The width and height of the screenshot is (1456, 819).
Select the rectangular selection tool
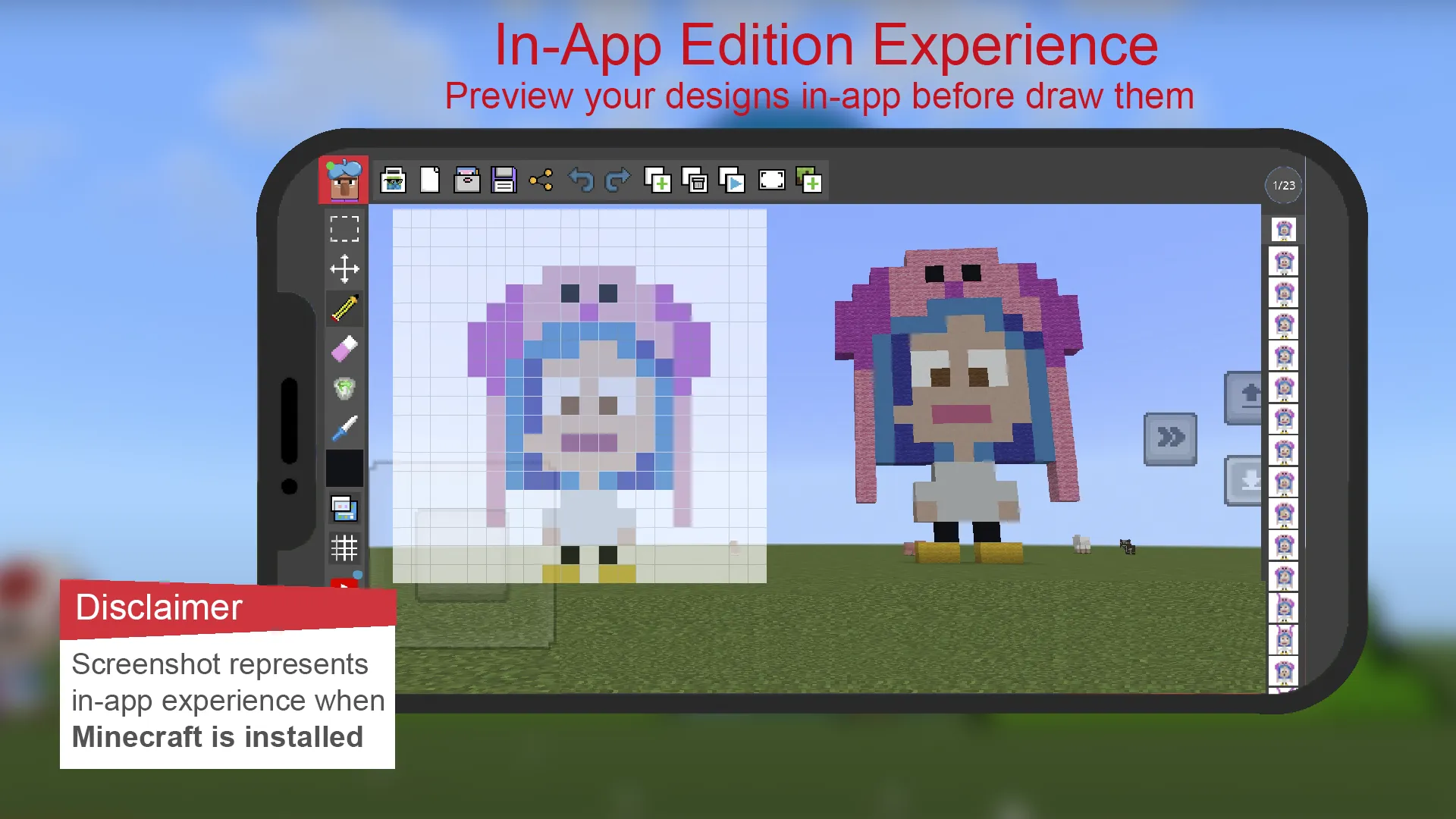coord(344,228)
